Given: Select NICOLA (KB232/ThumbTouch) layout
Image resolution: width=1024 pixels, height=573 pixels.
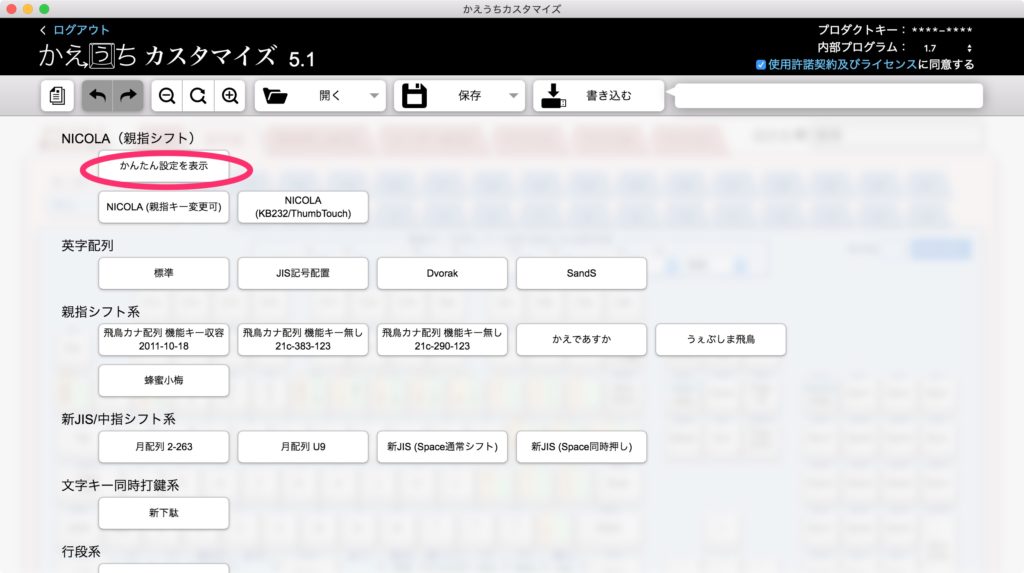Looking at the screenshot, I should [302, 207].
